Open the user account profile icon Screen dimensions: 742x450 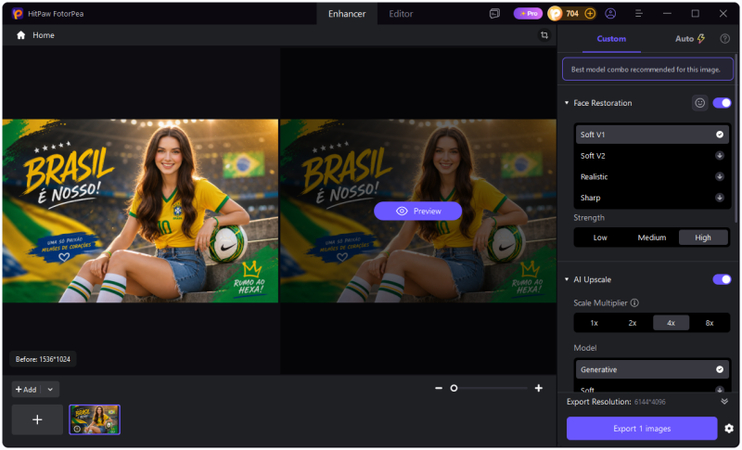point(610,14)
